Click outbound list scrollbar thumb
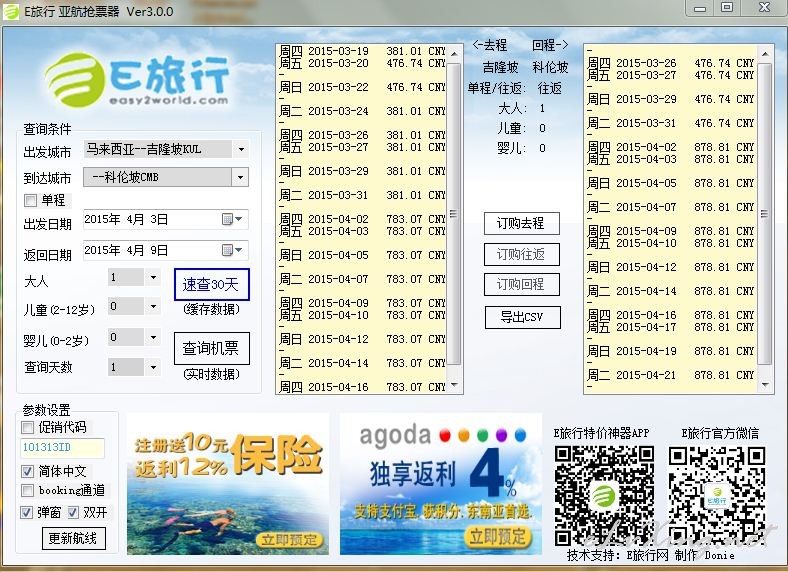The width and height of the screenshot is (788, 572). [453, 214]
